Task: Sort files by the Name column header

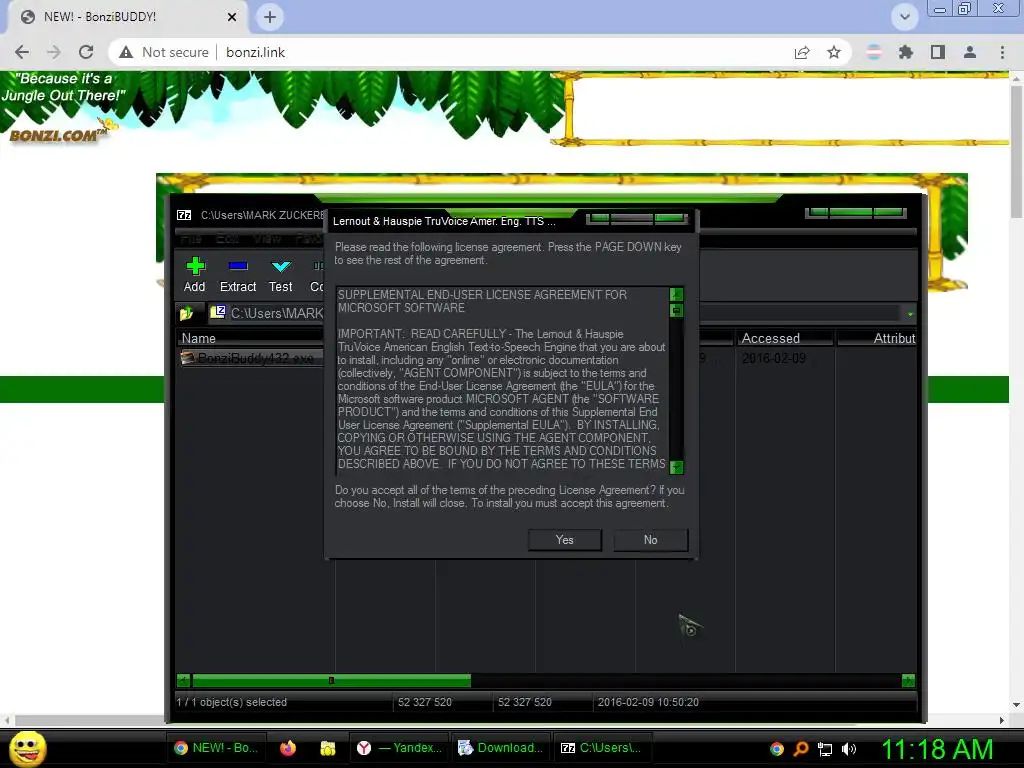Action: pyautogui.click(x=251, y=338)
